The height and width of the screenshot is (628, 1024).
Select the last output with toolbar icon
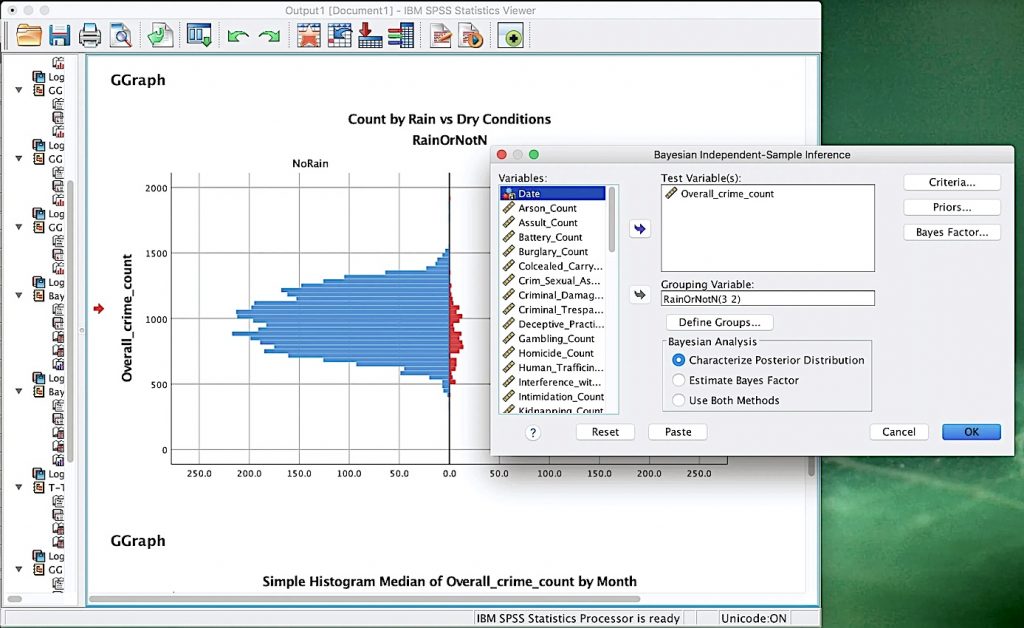coord(510,35)
